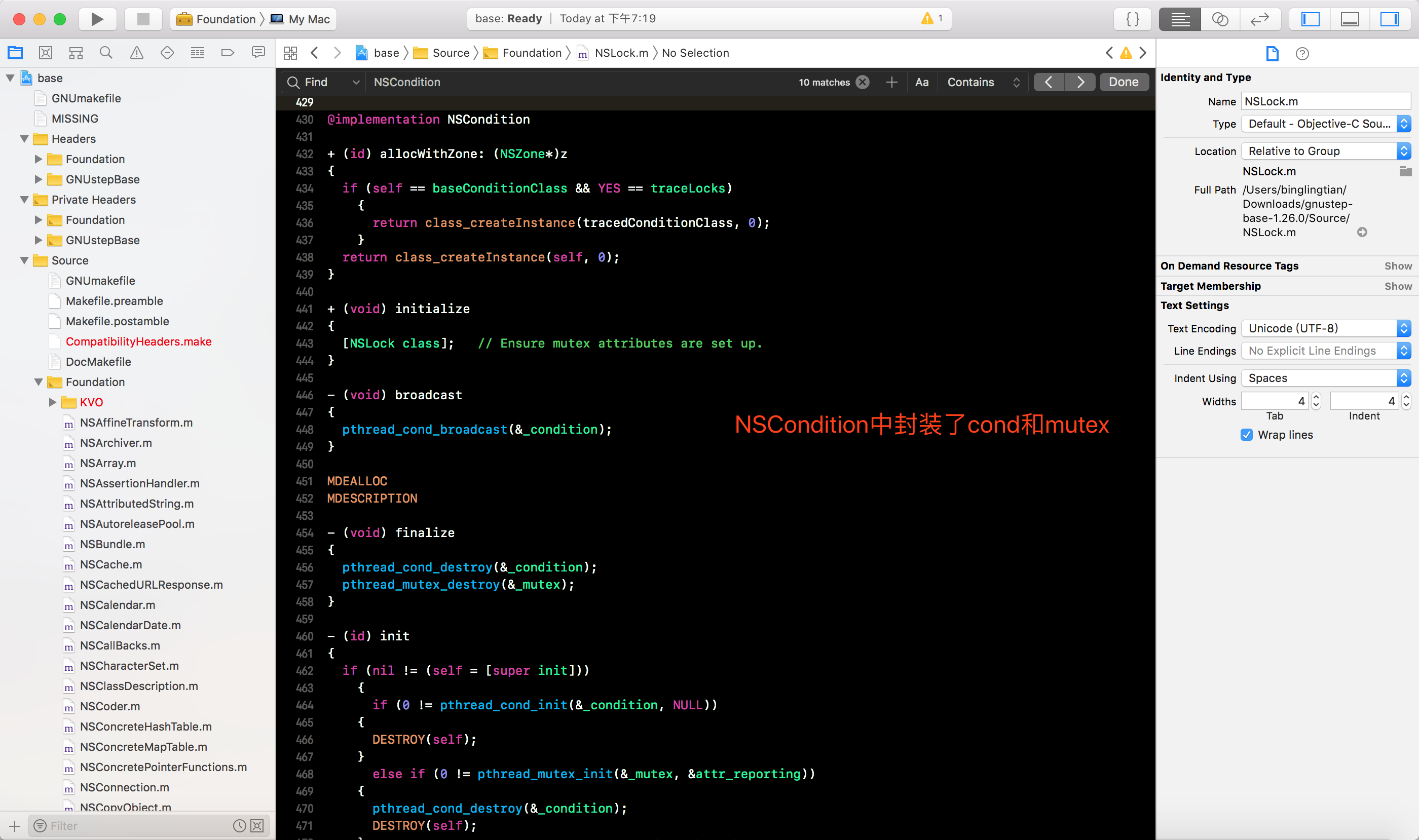
Task: Expand the KVO folder
Action: [x=53, y=402]
